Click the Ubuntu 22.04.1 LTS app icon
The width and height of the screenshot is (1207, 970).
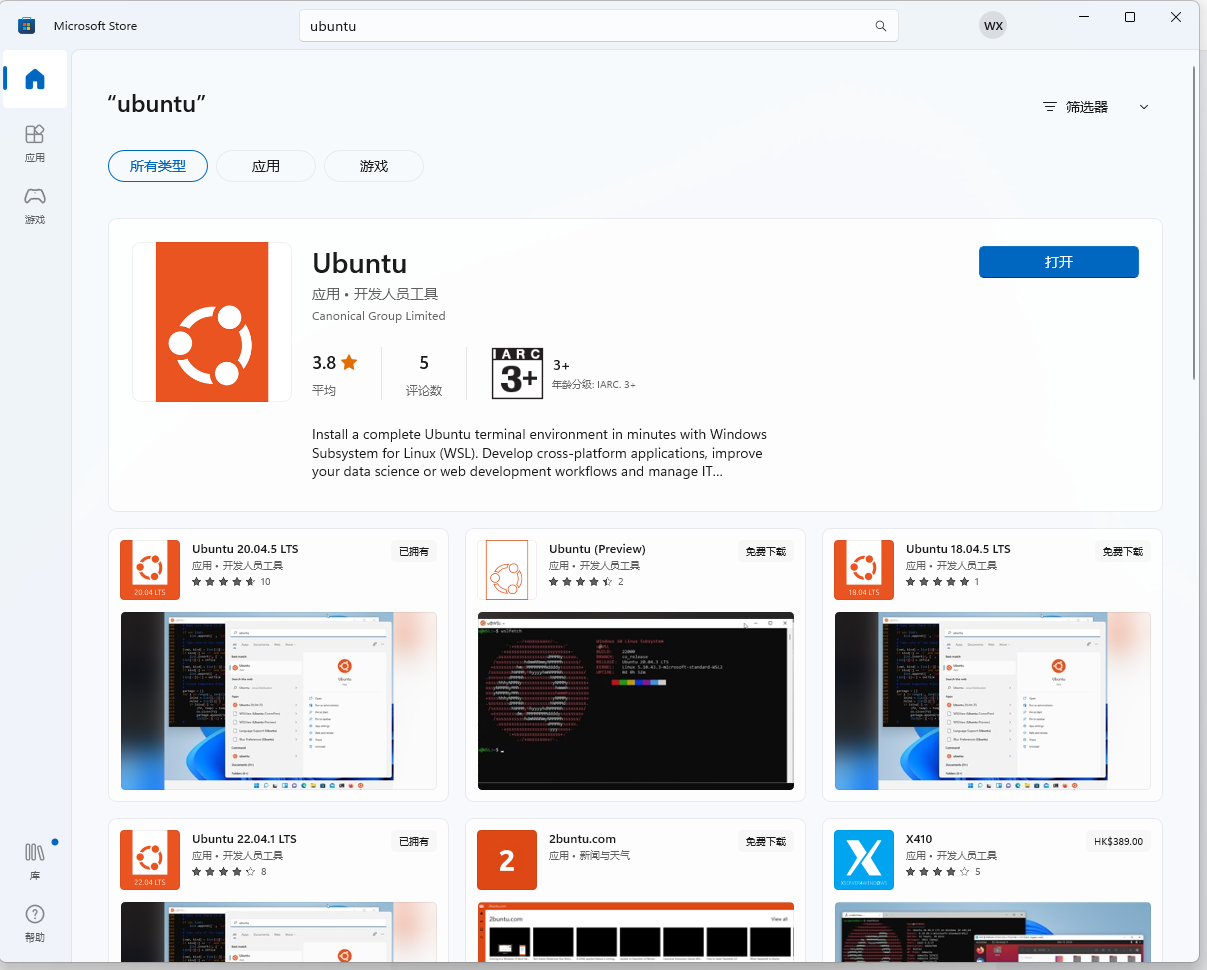click(150, 860)
